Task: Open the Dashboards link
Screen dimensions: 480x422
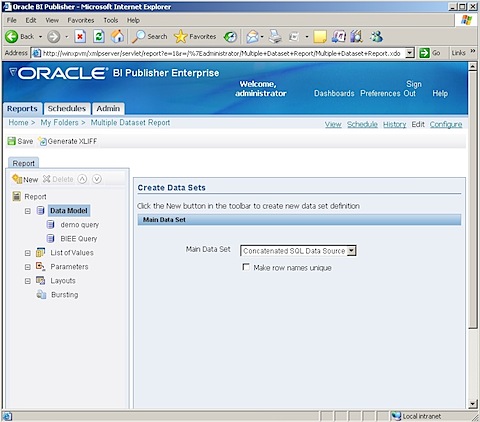Action: point(334,93)
